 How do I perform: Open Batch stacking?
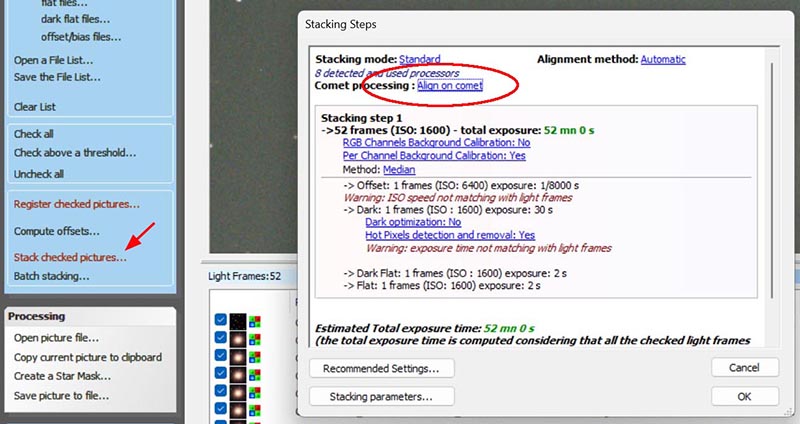coord(52,276)
